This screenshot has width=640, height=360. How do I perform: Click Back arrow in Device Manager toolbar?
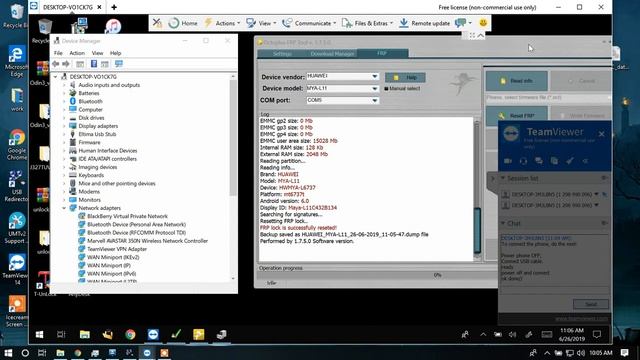(x=56, y=64)
